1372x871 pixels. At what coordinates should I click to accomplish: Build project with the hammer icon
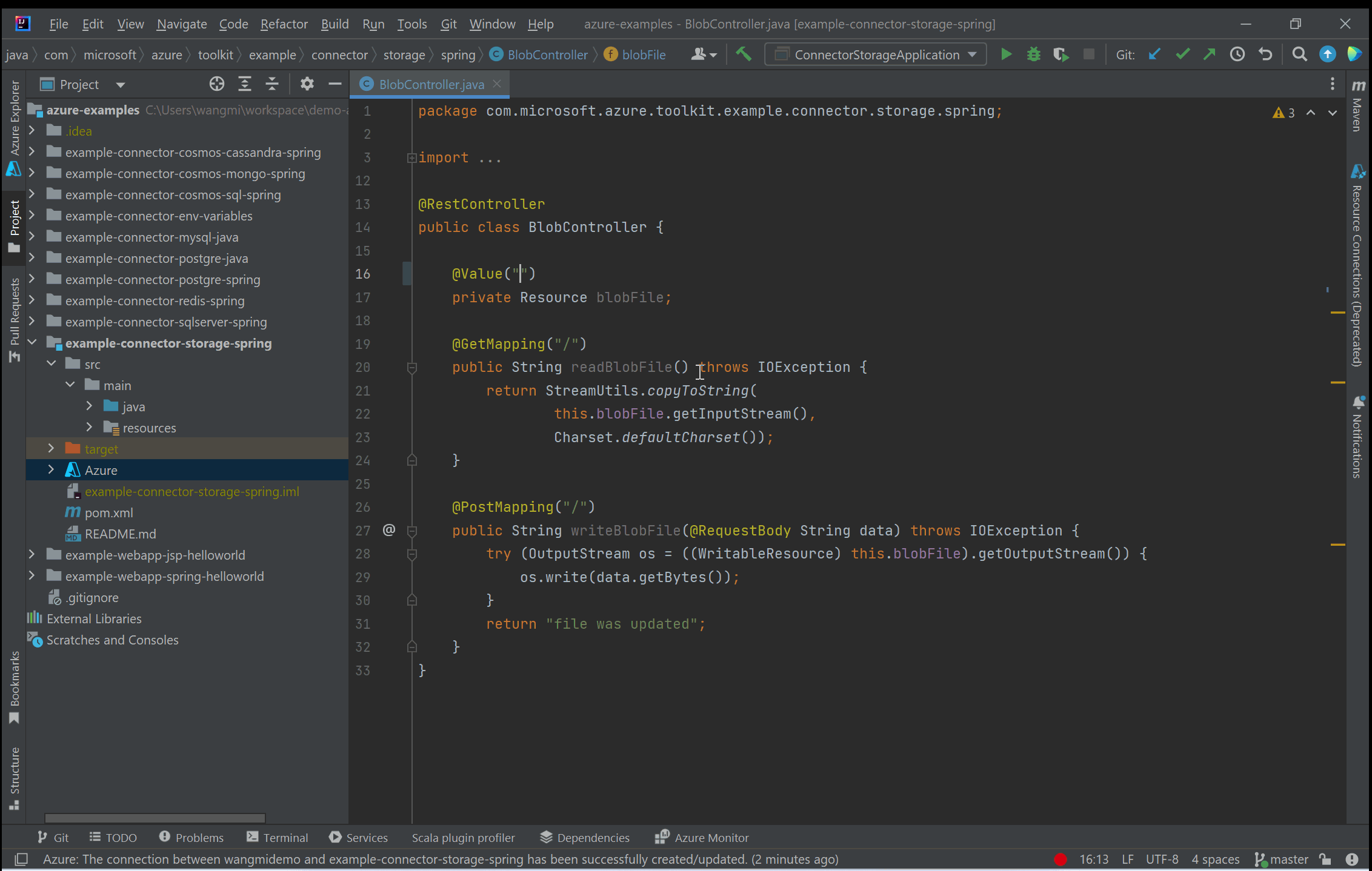[x=744, y=55]
